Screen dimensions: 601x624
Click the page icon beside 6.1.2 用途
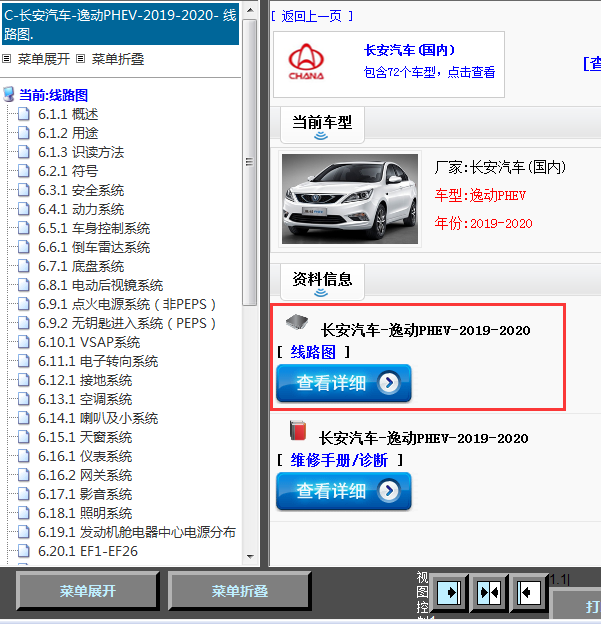[x=24, y=133]
